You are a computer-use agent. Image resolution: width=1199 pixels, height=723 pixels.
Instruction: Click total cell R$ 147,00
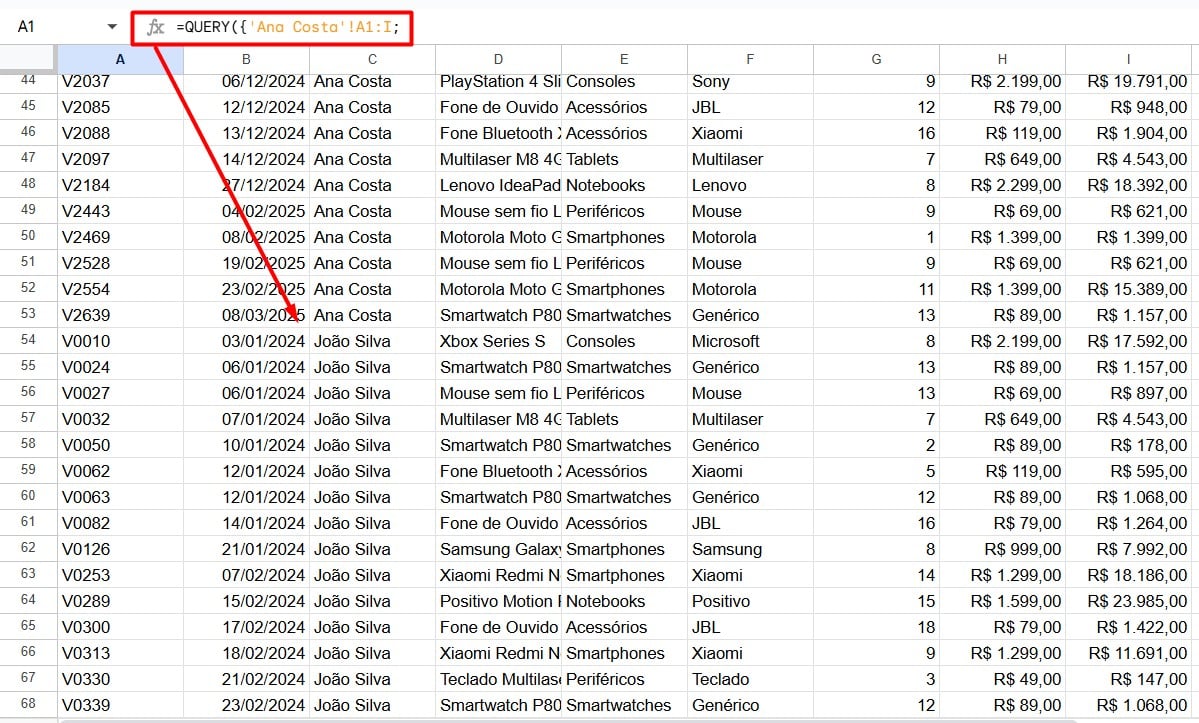[x=1129, y=679]
